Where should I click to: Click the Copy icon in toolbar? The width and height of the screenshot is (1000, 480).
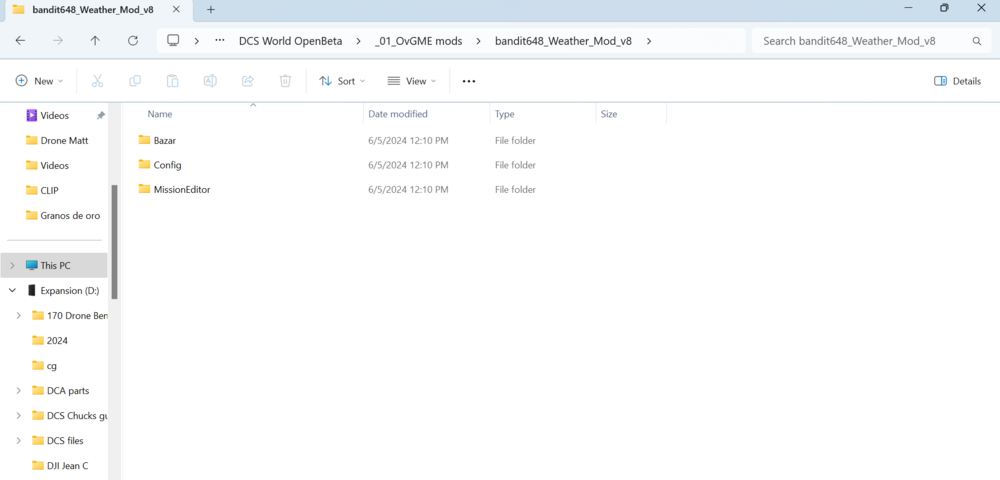click(135, 81)
